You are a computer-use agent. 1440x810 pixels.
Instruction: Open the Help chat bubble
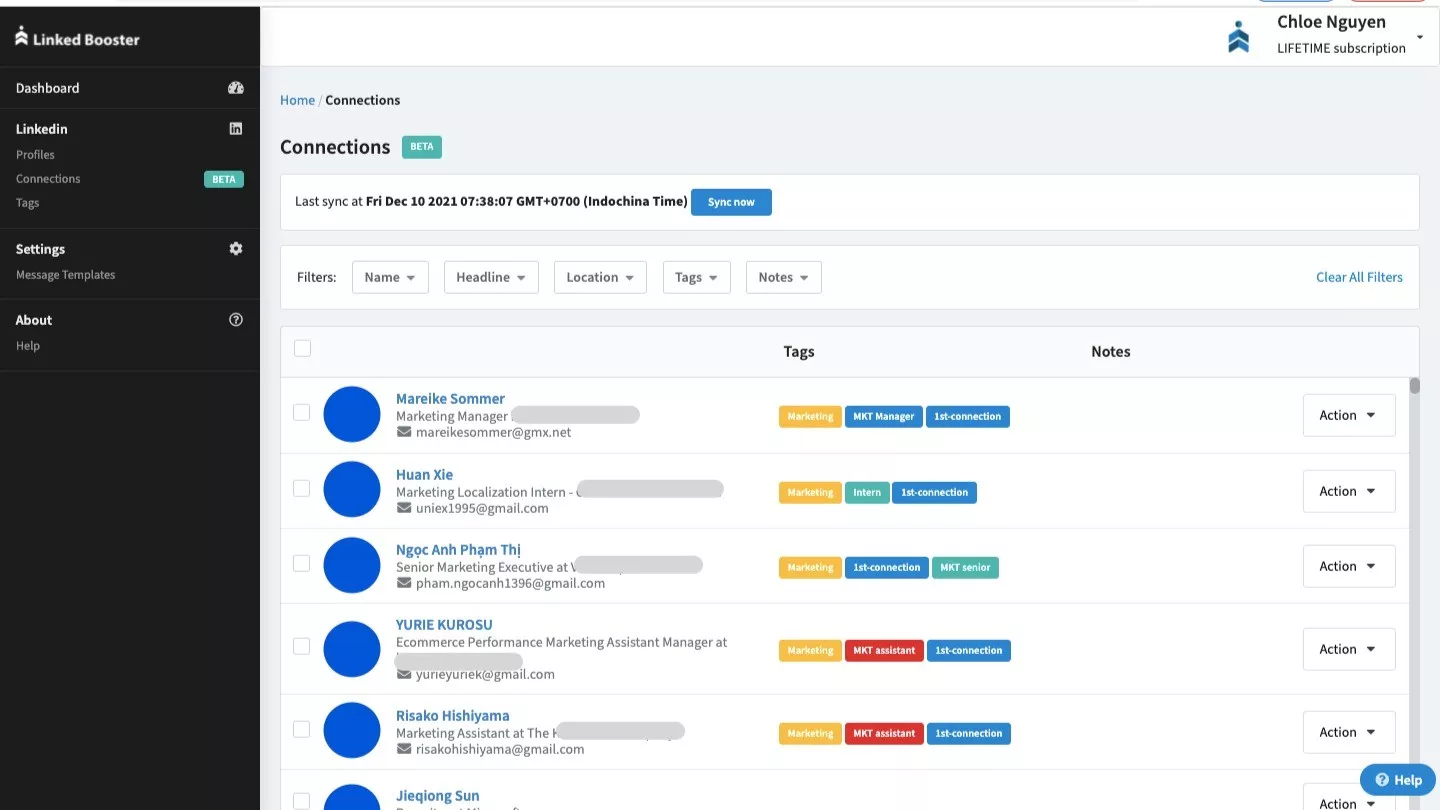click(x=1397, y=780)
